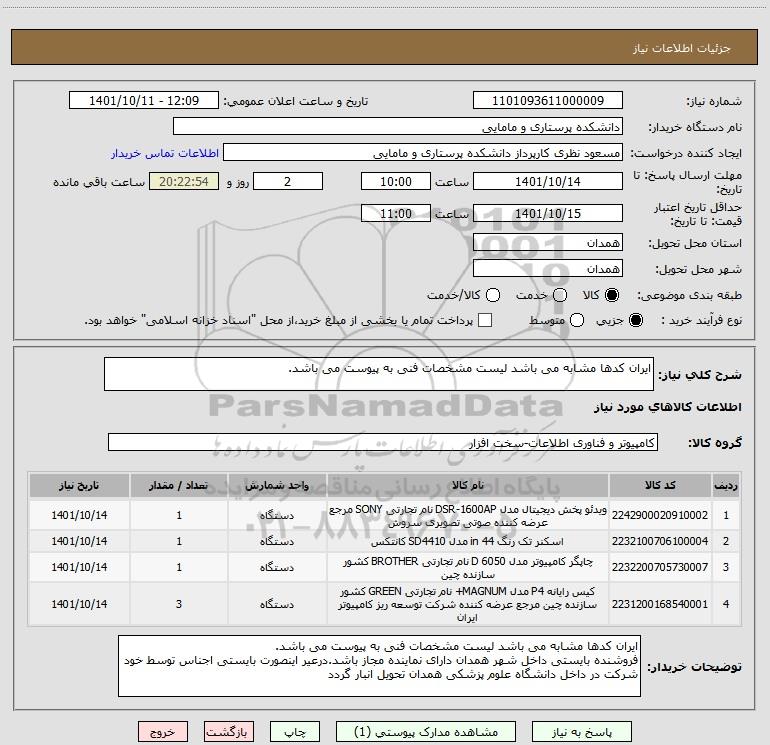Click مشاهده مدارک پیوستی (1) button
The width and height of the screenshot is (770, 745).
426,732
